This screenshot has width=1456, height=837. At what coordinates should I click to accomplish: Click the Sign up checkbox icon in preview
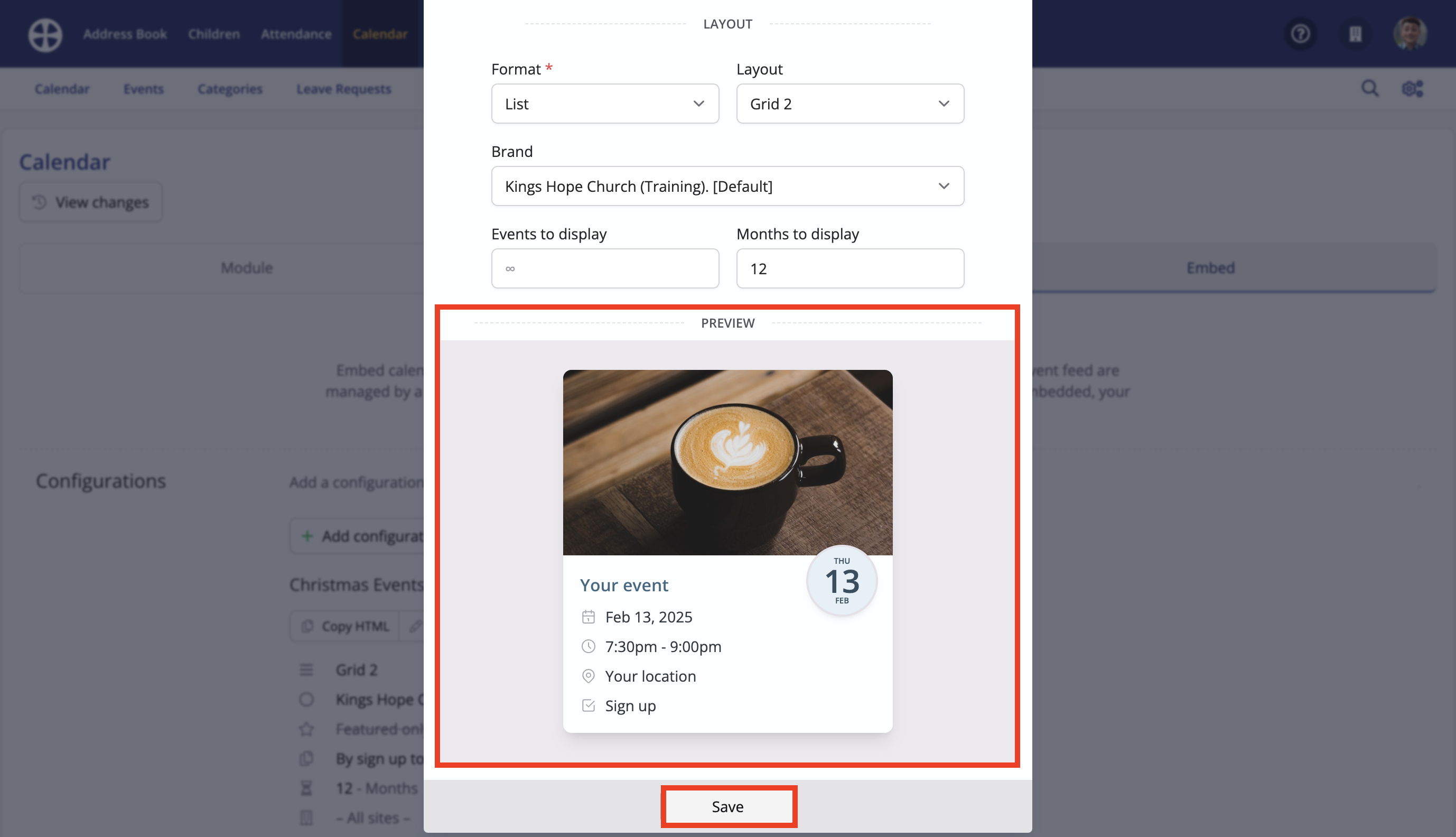click(589, 705)
